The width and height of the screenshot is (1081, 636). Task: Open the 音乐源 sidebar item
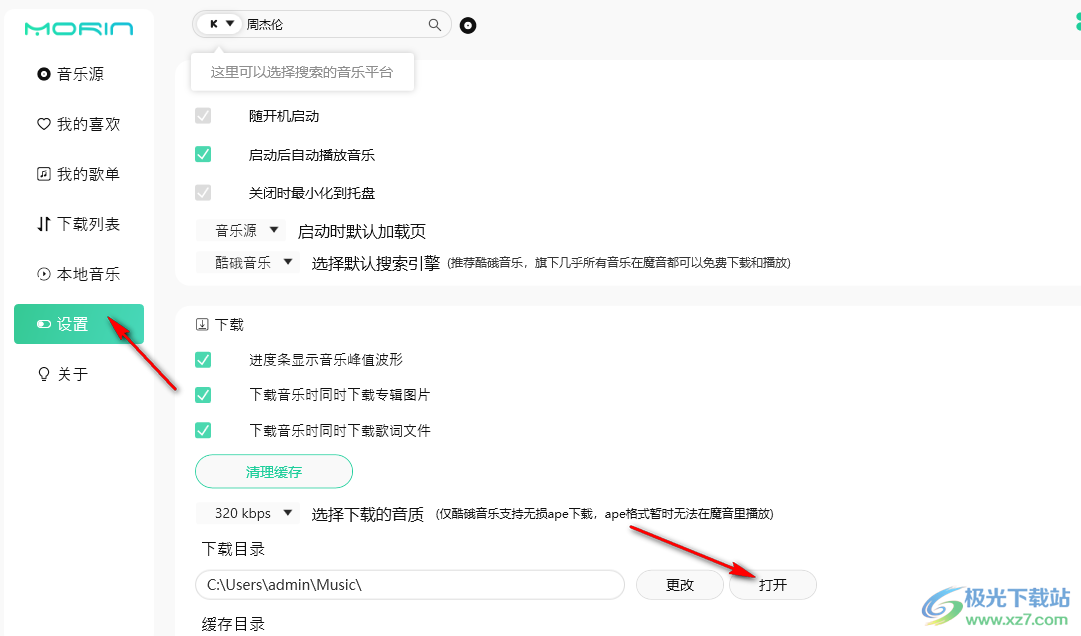[x=79, y=74]
